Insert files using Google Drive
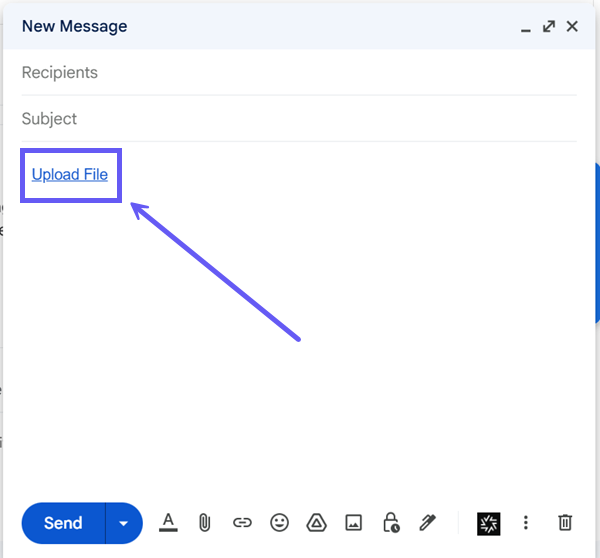Screen dimensions: 600x558 [x=316, y=523]
